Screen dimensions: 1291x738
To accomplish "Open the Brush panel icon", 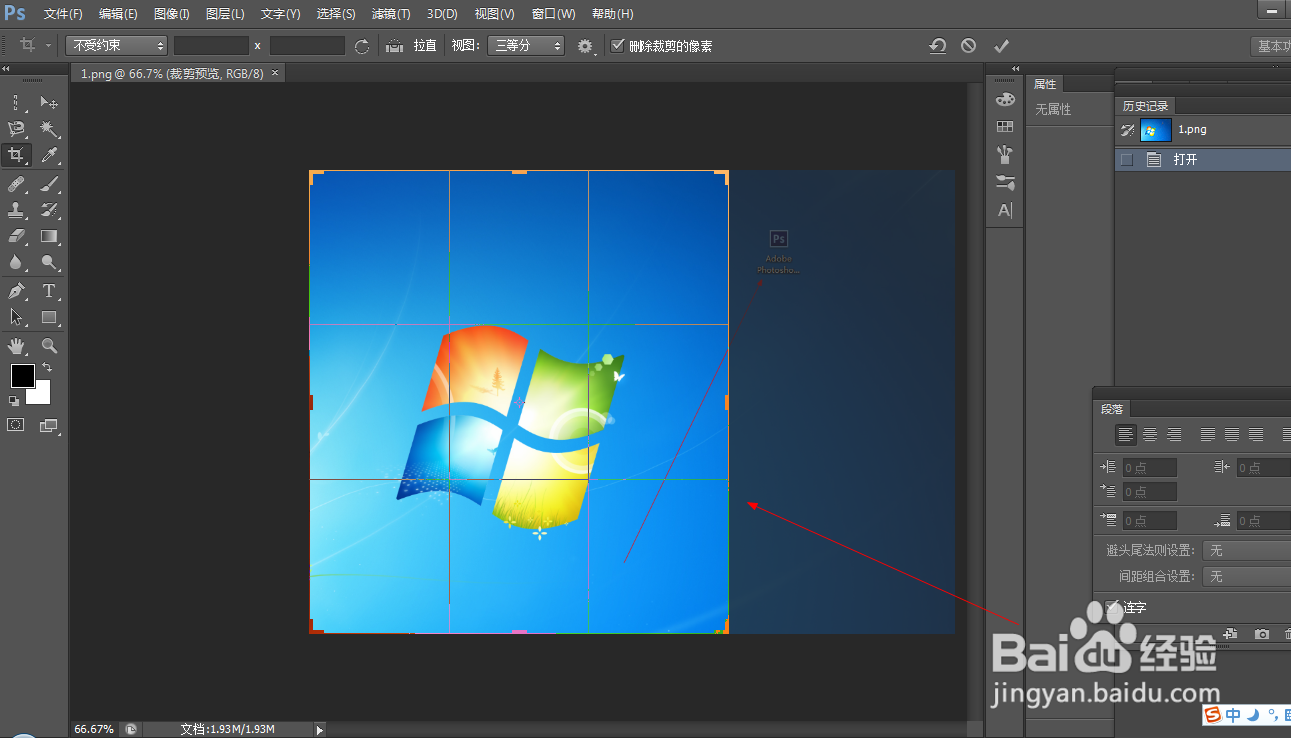I will tap(1005, 182).
